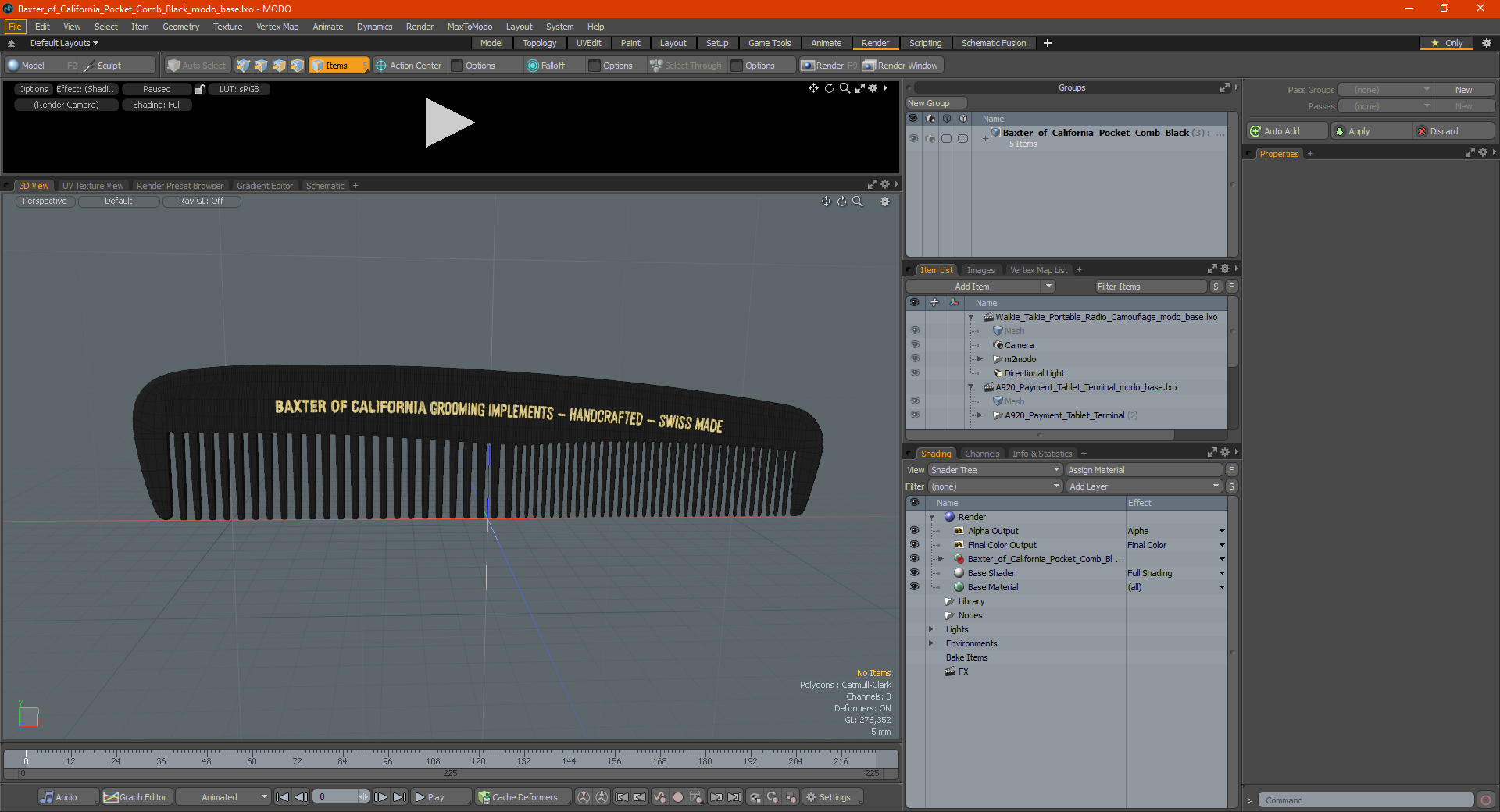Viewport: 1500px width, 812px height.
Task: Select the Materials selection mode icon
Action: [x=297, y=66]
